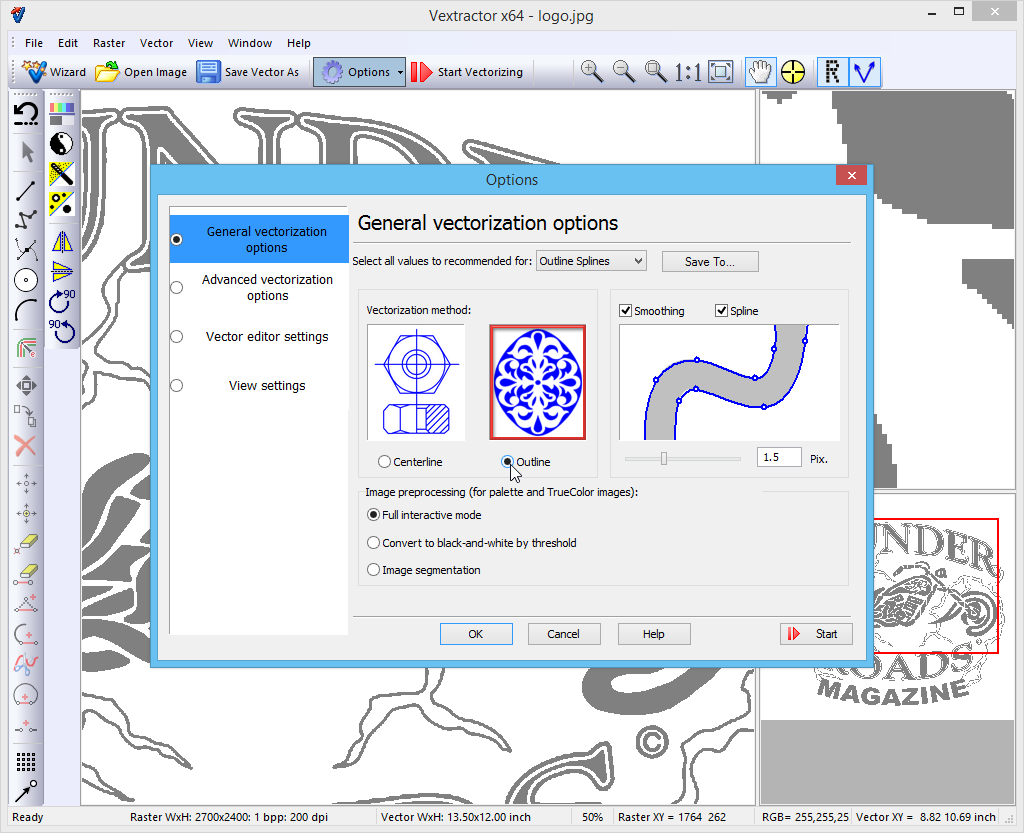
Task: Click the Wizard toolbar icon
Action: tap(36, 72)
